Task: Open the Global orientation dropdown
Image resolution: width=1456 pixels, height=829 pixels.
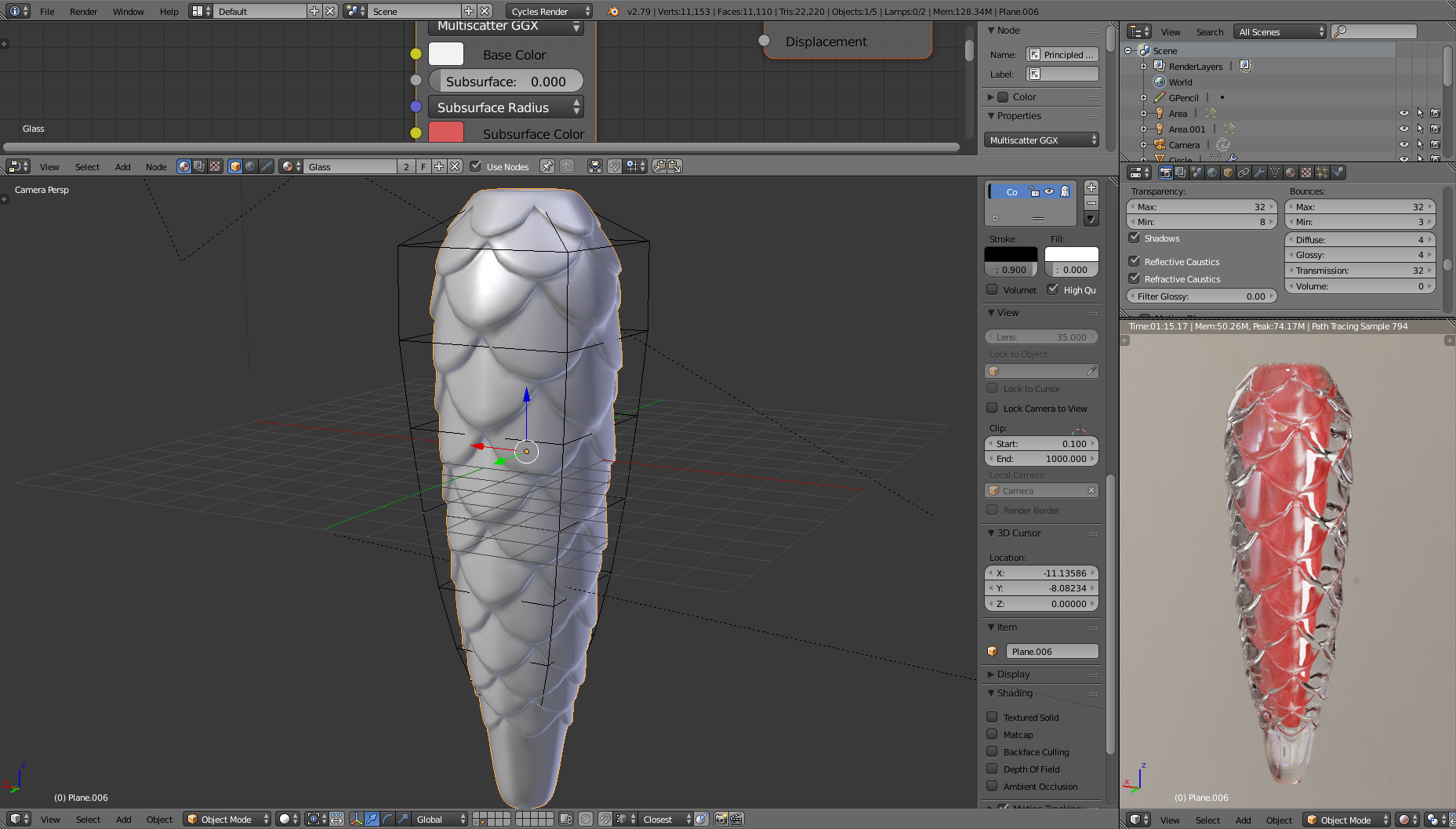Action: point(440,819)
